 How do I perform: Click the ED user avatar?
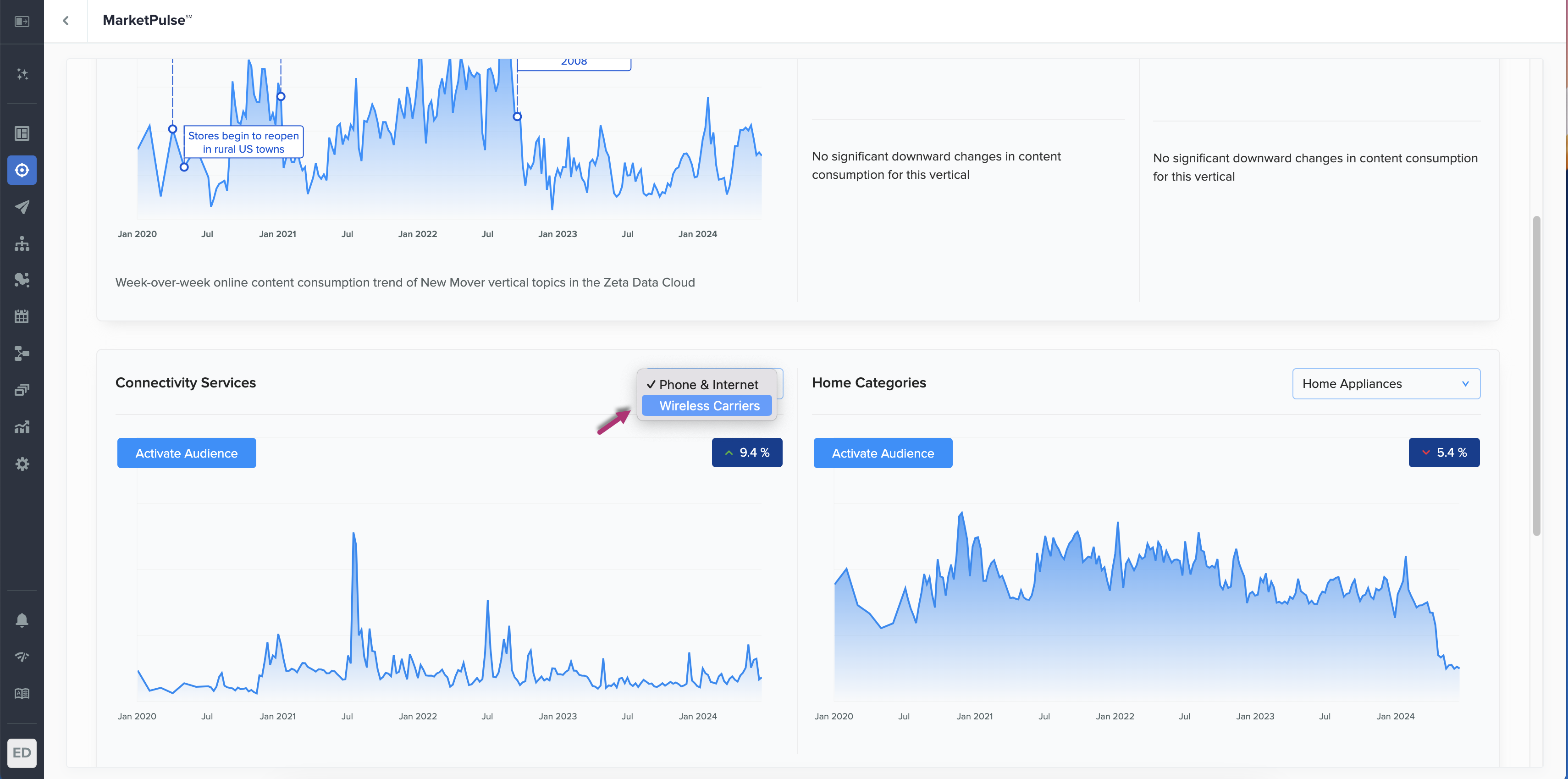click(x=22, y=753)
